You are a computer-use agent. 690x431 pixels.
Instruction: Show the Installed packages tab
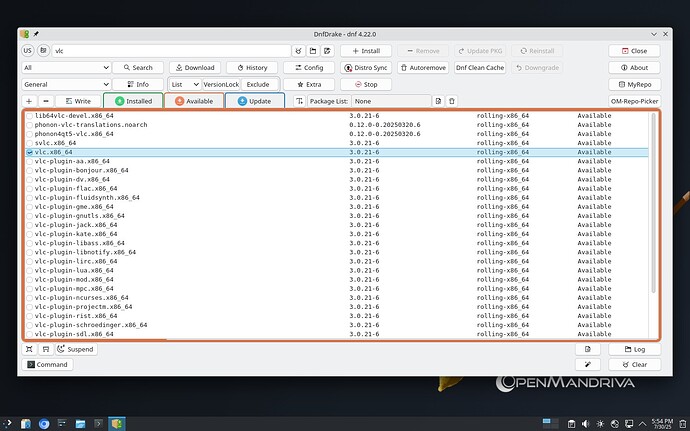[x=133, y=101]
